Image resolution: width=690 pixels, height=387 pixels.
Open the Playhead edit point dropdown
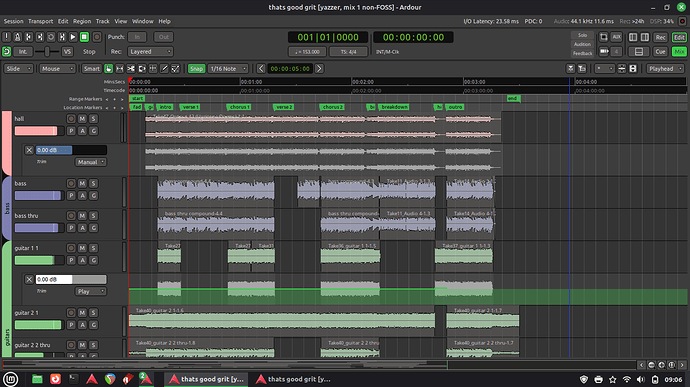click(665, 69)
